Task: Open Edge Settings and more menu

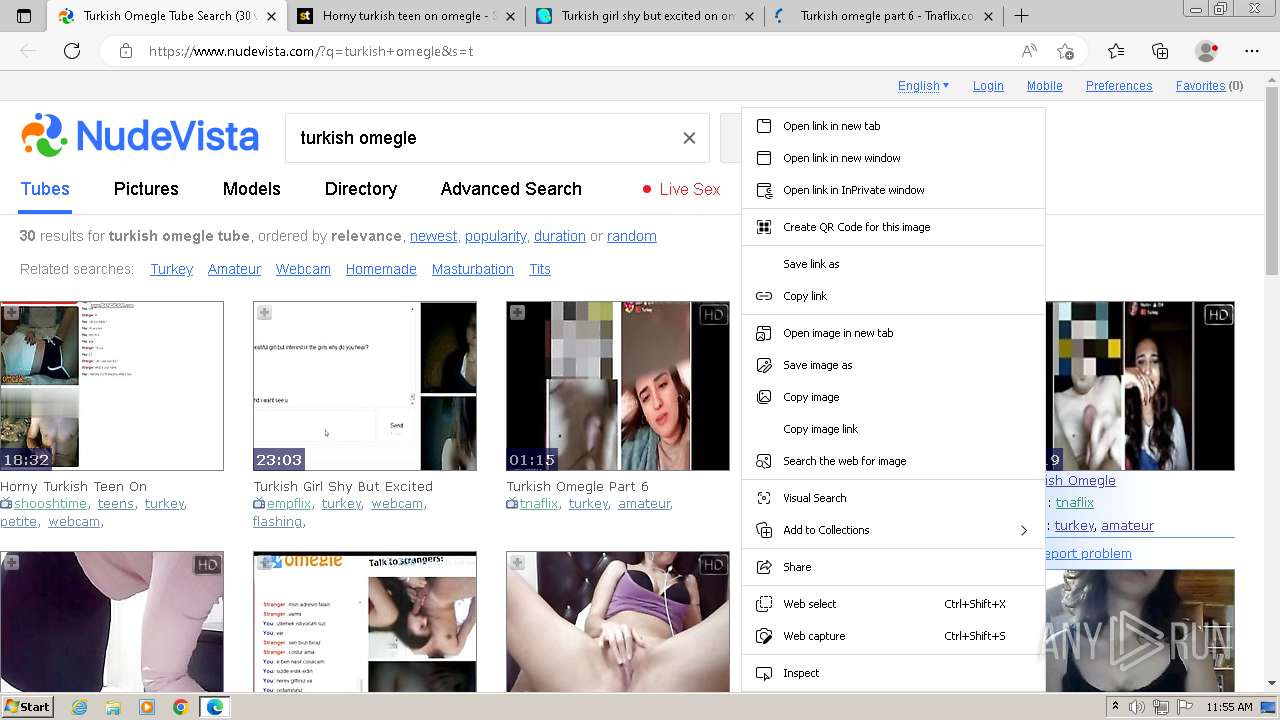Action: 1252,51
